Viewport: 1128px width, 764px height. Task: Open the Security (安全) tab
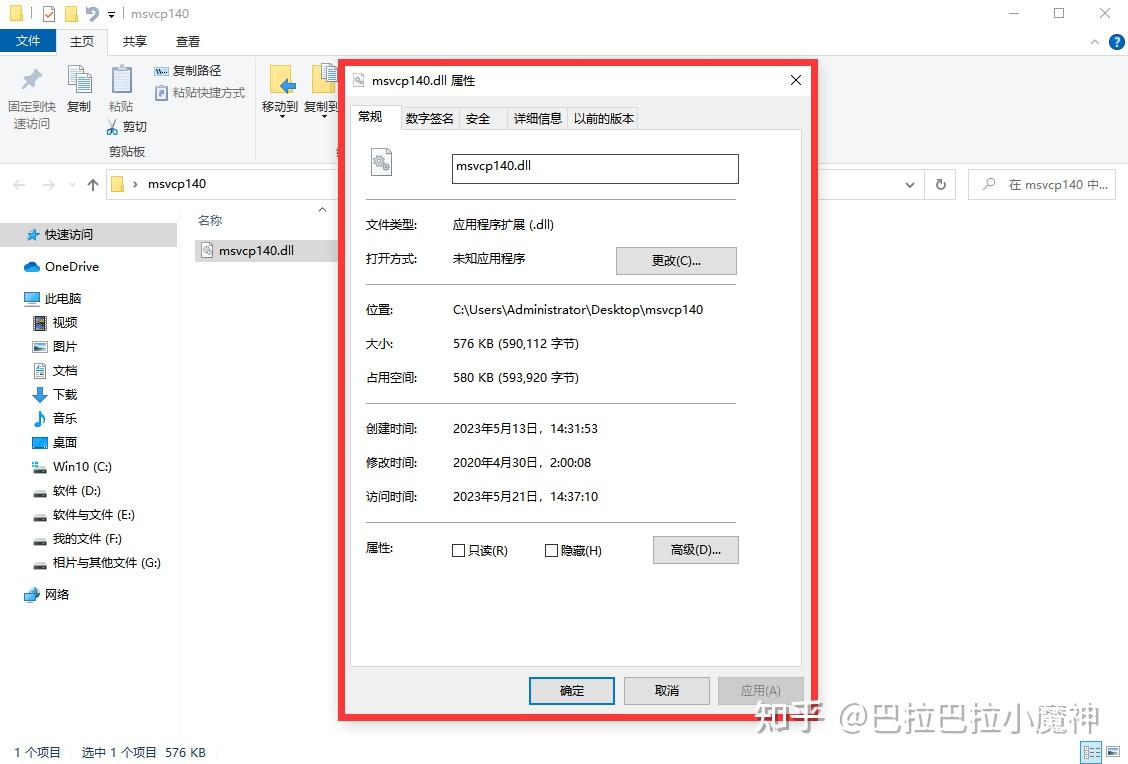(478, 119)
